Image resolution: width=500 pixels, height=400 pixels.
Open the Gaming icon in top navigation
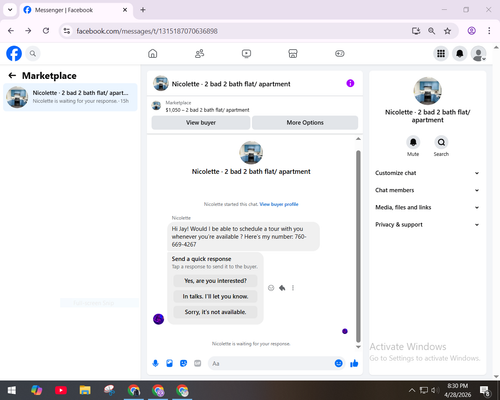340,53
